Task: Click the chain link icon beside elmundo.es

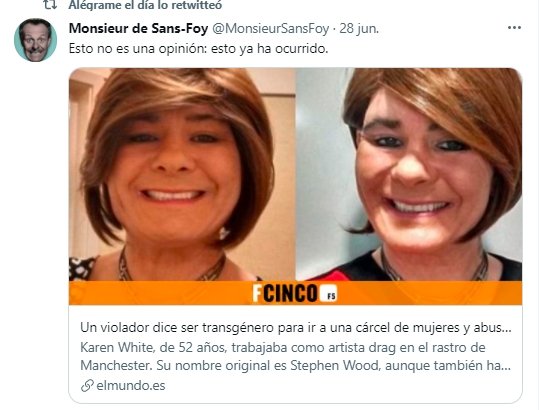Action: [87, 386]
